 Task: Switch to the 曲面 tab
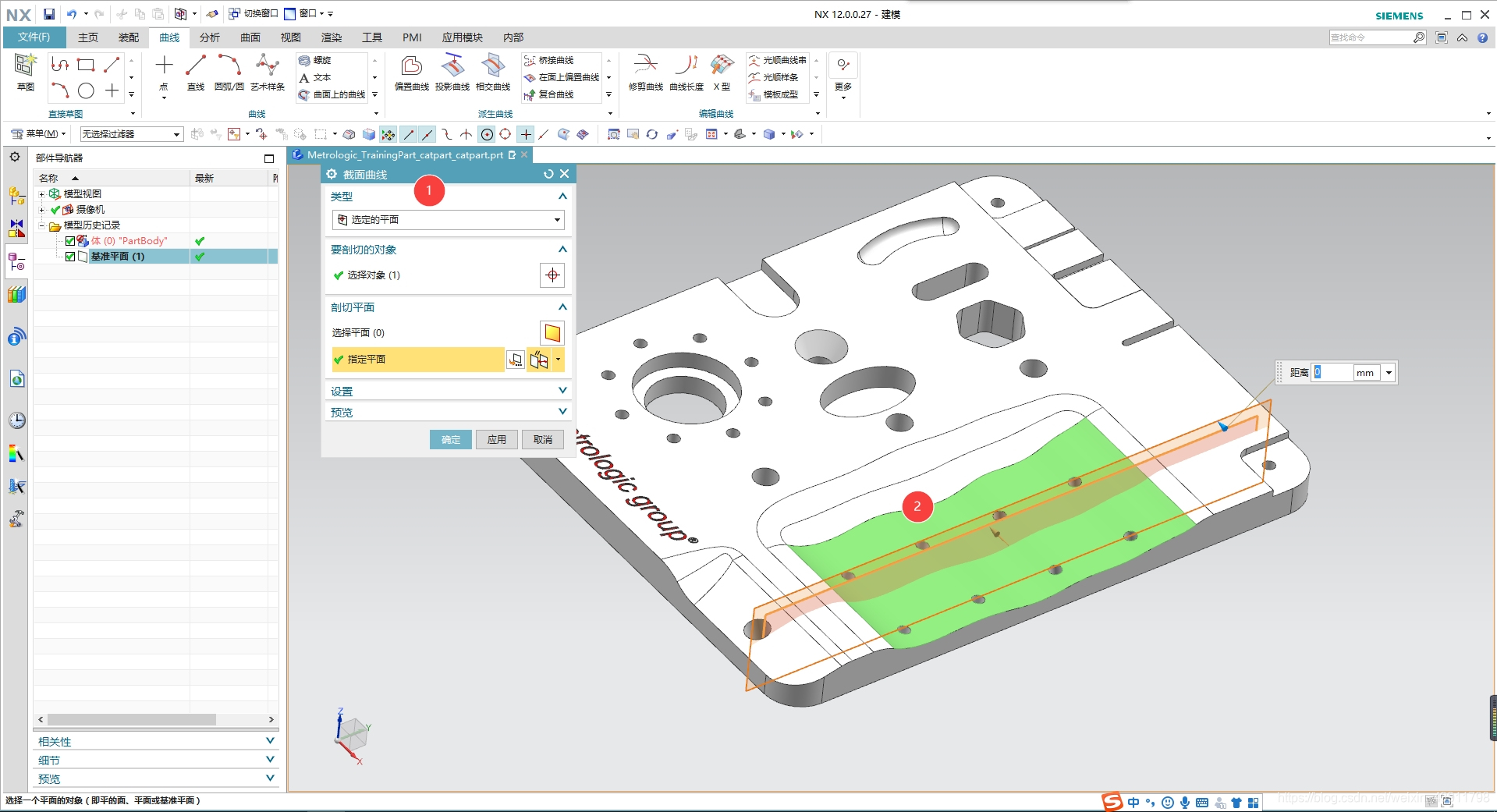coord(250,37)
